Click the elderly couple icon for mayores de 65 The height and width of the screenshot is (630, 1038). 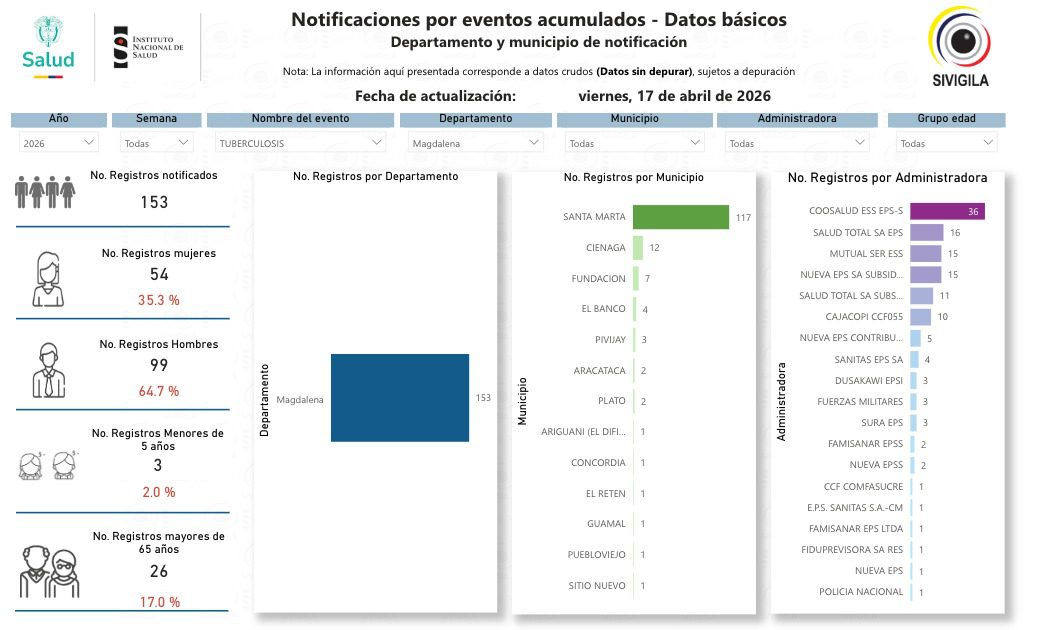pos(48,570)
